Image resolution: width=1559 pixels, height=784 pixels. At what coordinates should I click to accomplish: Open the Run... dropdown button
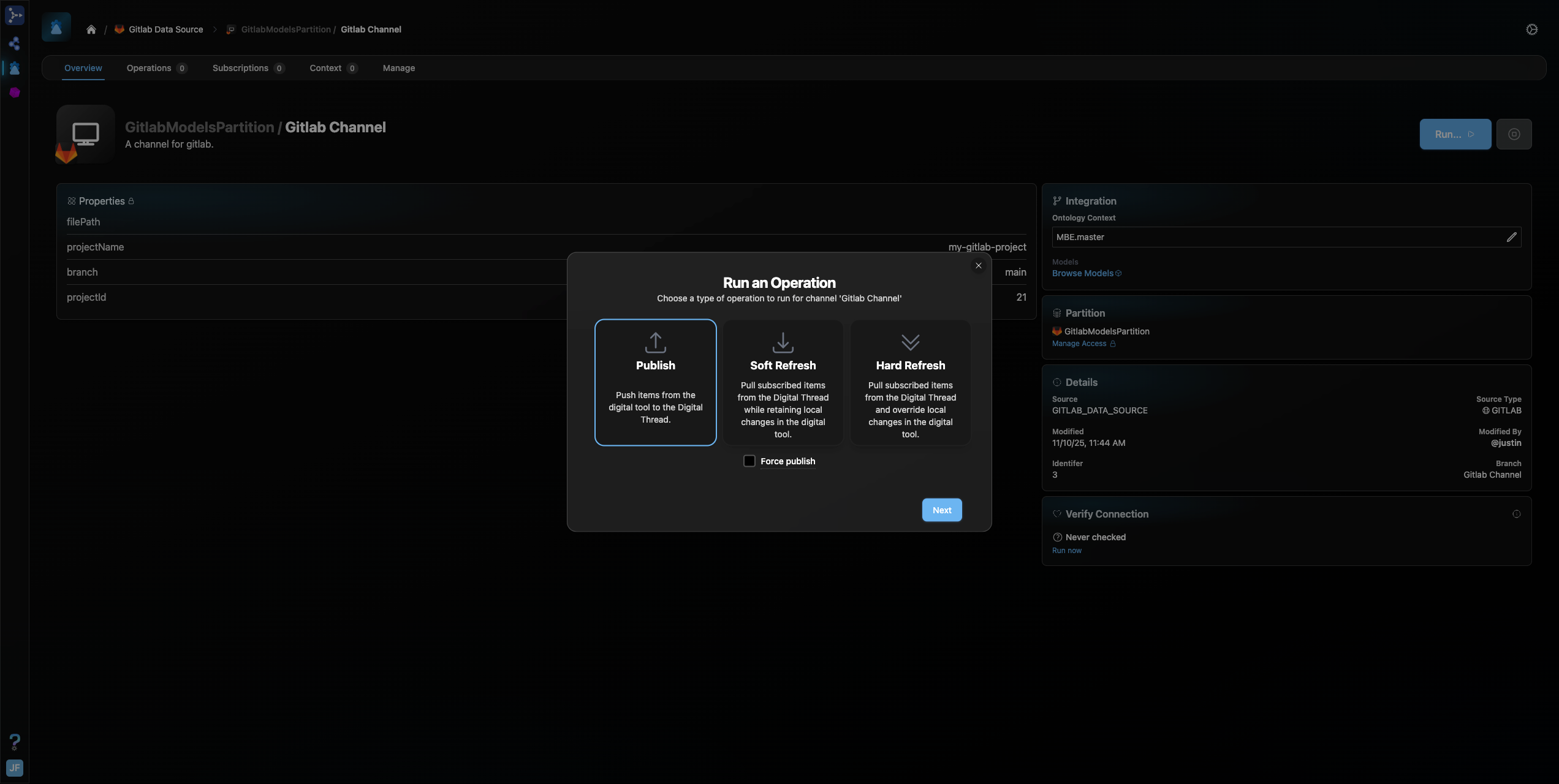(x=1455, y=134)
